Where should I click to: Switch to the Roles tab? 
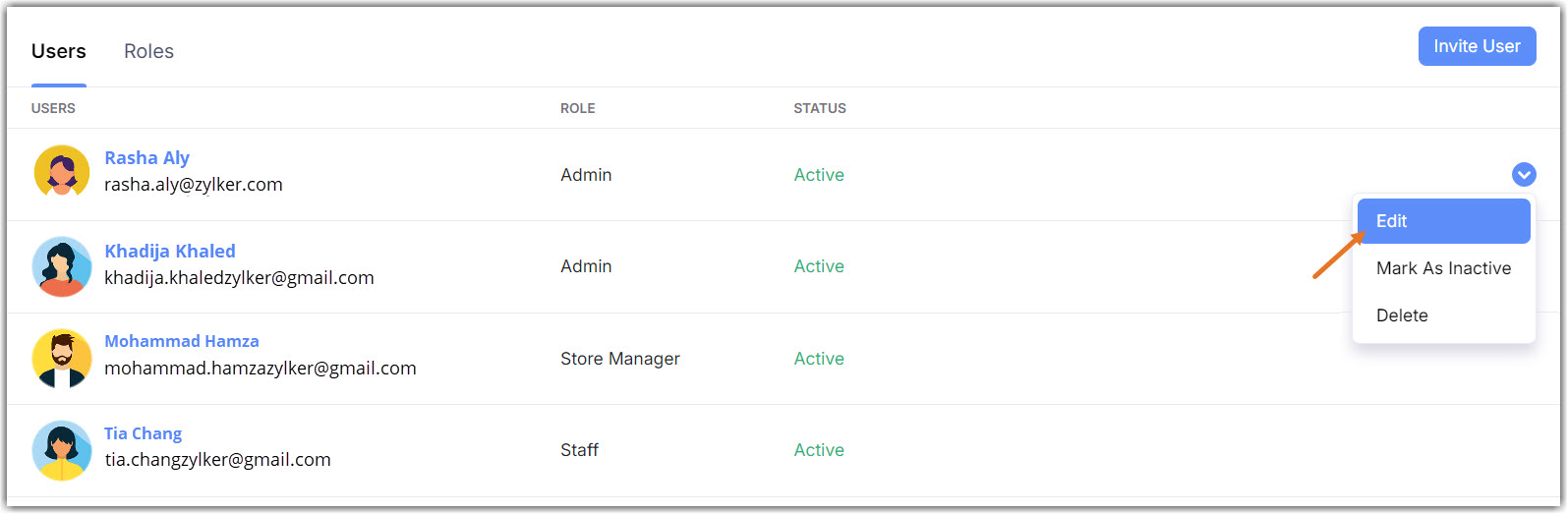click(148, 51)
